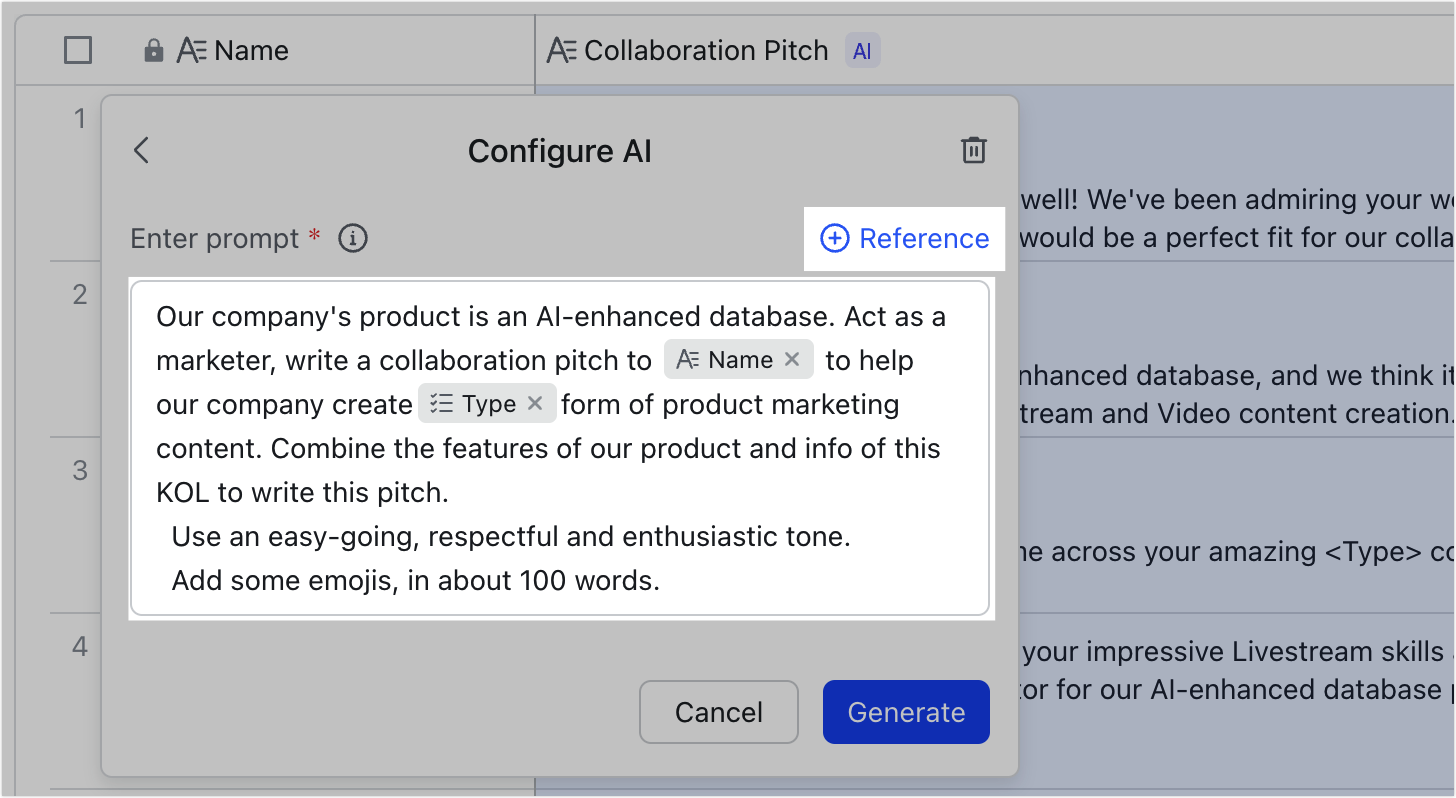1456x798 pixels.
Task: Click Generate to run the AI prompt
Action: (905, 712)
